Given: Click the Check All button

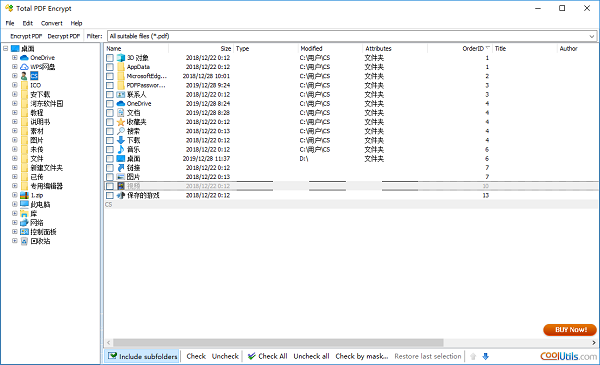Looking at the screenshot, I should [267, 356].
